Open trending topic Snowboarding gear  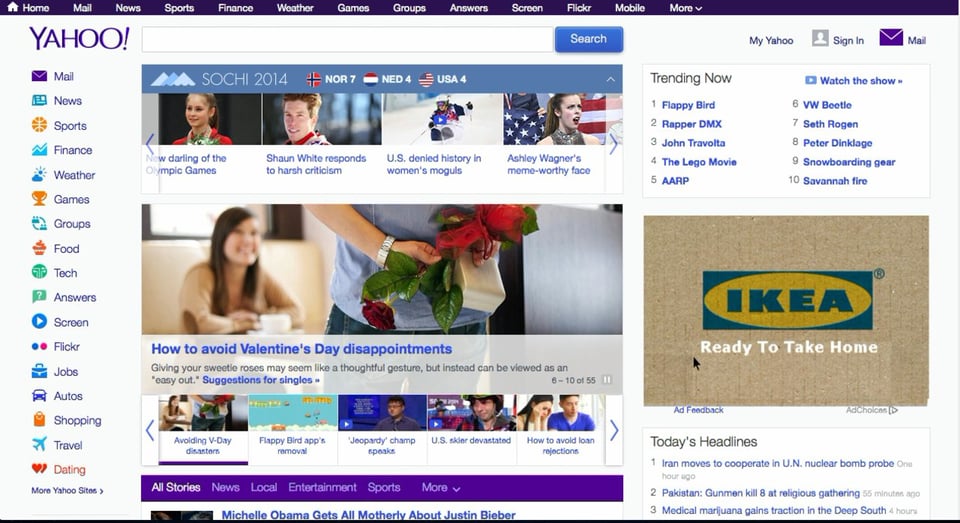tap(849, 162)
